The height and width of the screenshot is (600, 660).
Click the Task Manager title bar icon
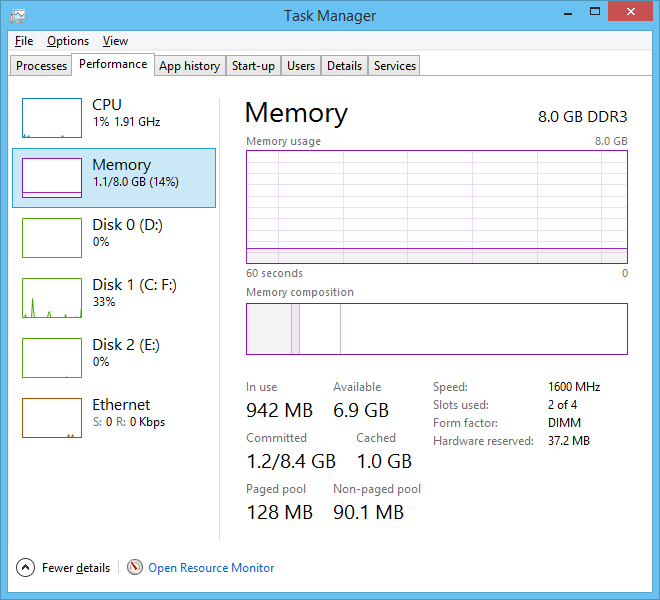point(18,15)
